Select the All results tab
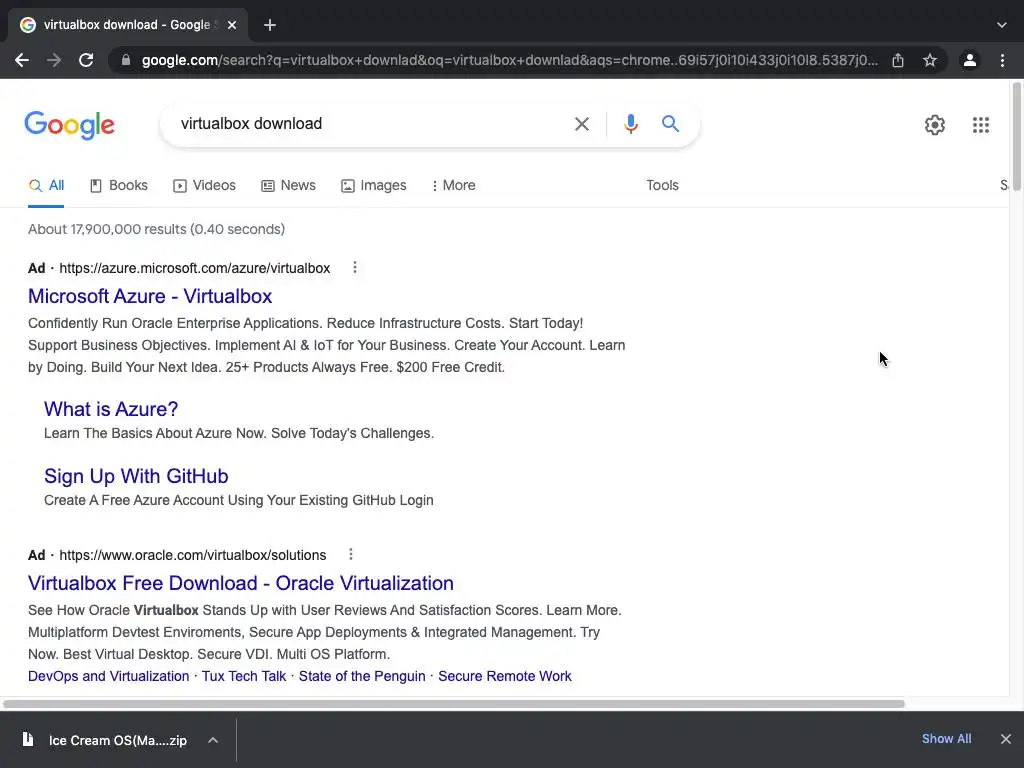The height and width of the screenshot is (768, 1024). click(x=46, y=185)
